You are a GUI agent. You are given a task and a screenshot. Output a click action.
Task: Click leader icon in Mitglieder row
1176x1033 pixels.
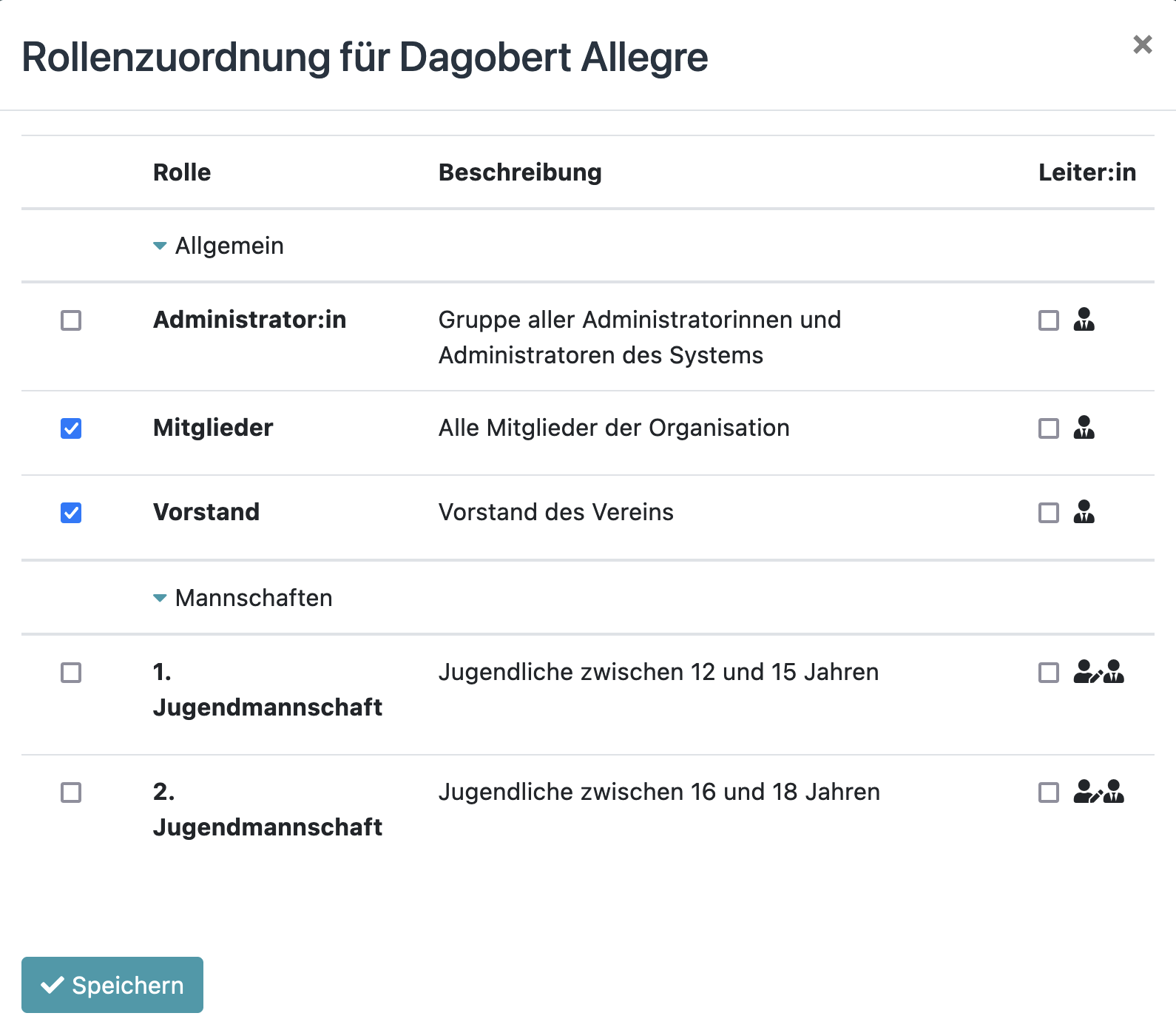[1084, 428]
